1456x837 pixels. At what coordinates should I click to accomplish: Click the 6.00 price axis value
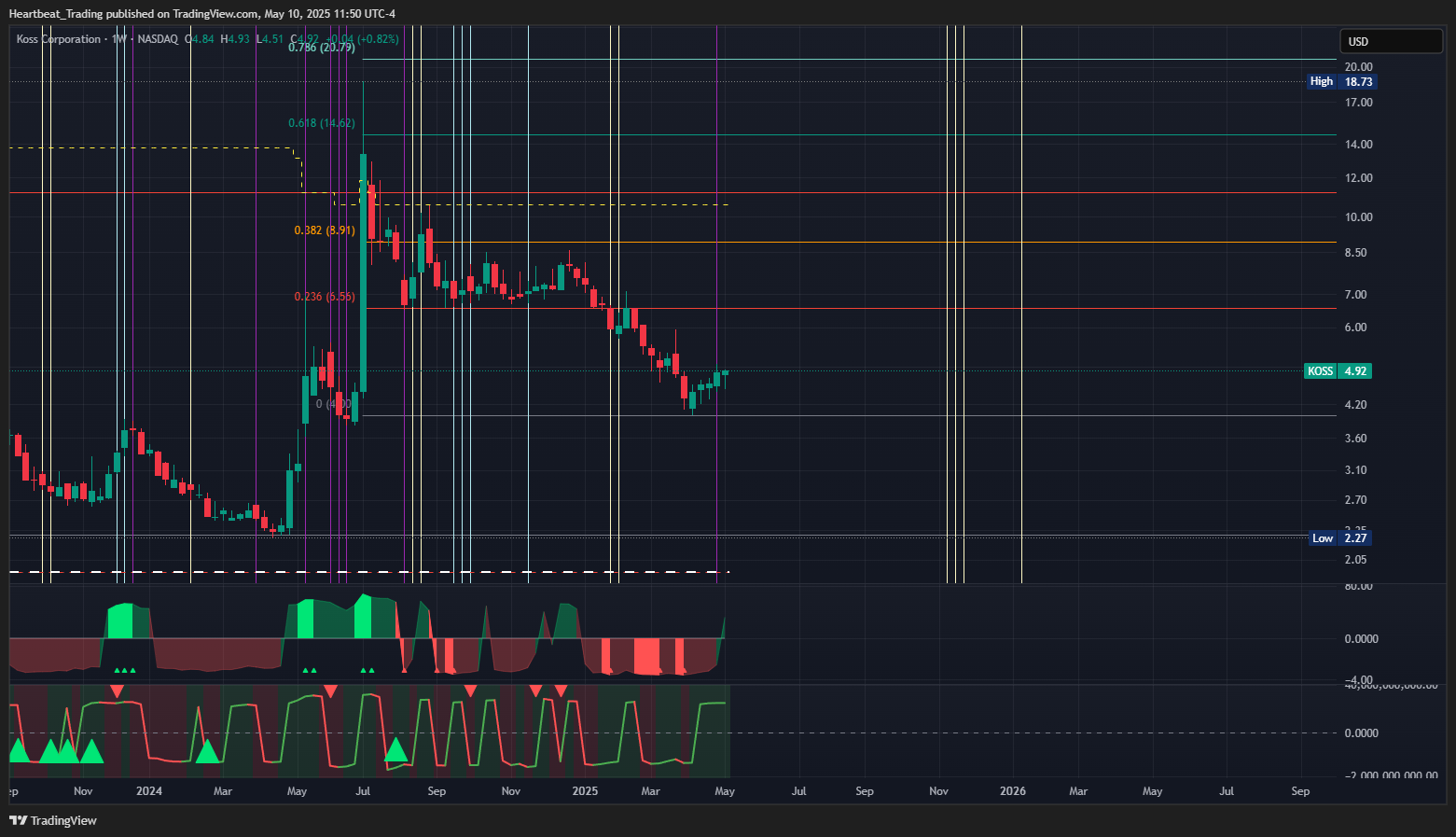(1355, 328)
